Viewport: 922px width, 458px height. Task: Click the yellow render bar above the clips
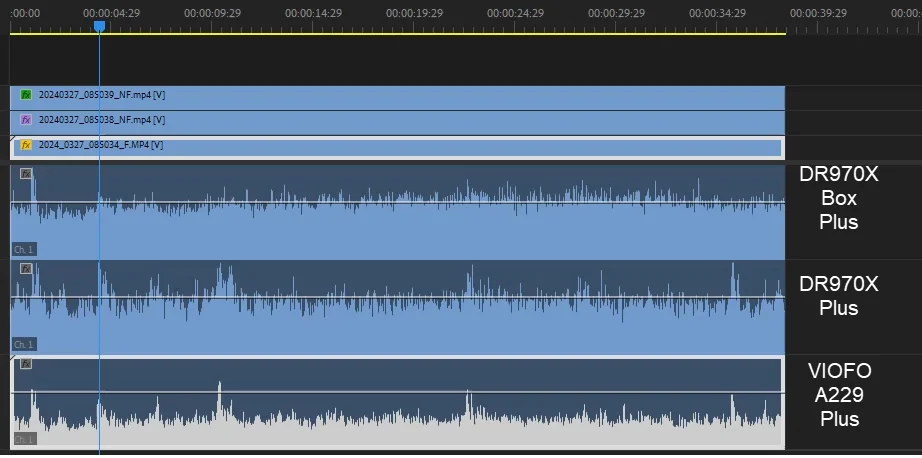(397, 34)
